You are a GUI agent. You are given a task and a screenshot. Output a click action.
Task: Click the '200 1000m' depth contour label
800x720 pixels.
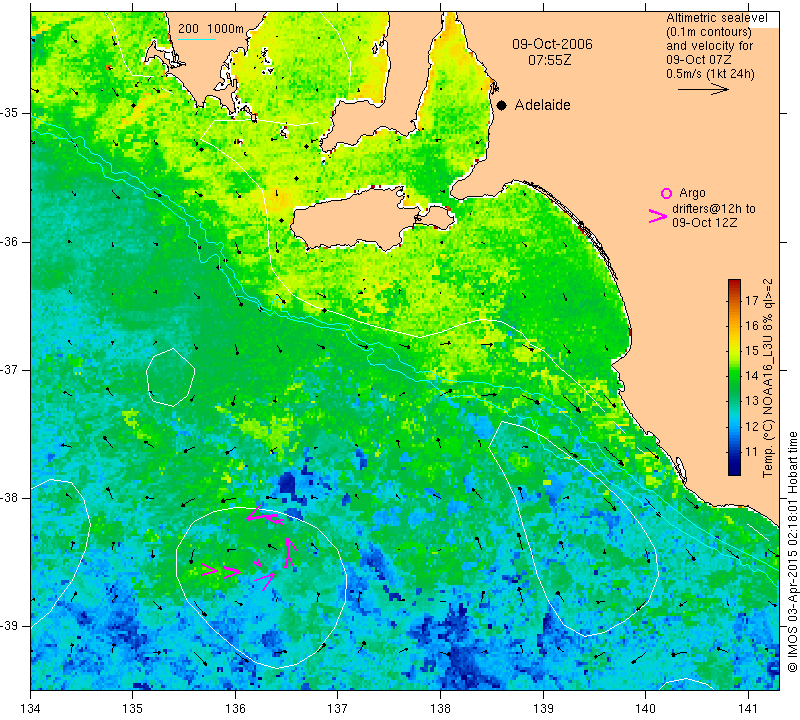(211, 29)
